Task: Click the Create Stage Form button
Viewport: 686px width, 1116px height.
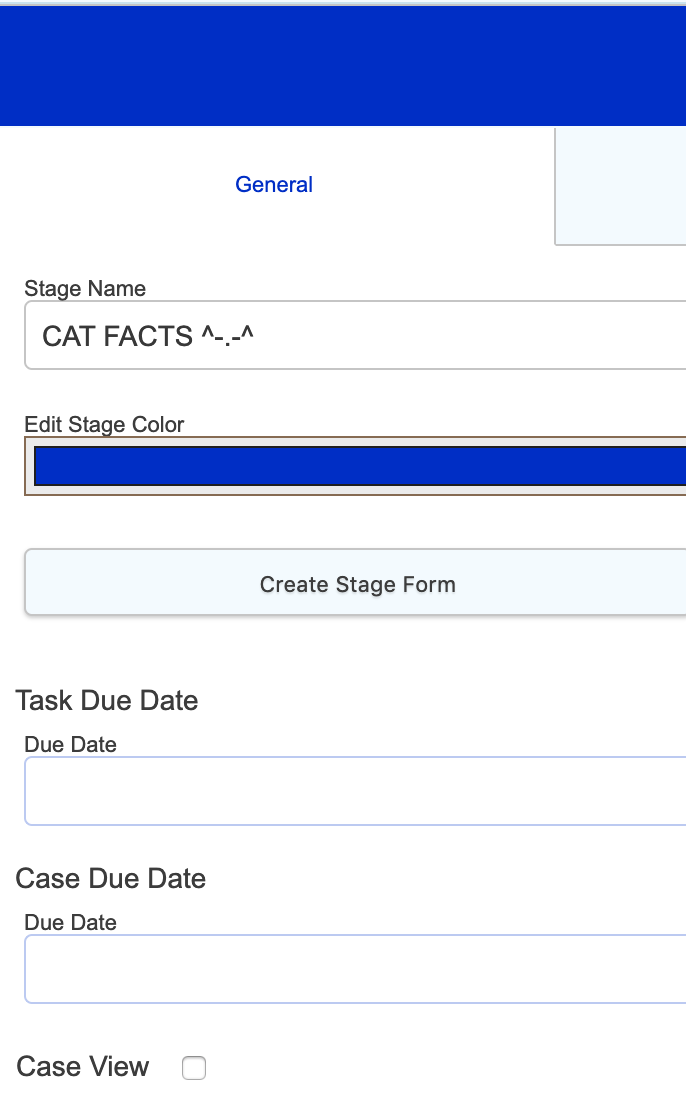Action: pos(357,584)
